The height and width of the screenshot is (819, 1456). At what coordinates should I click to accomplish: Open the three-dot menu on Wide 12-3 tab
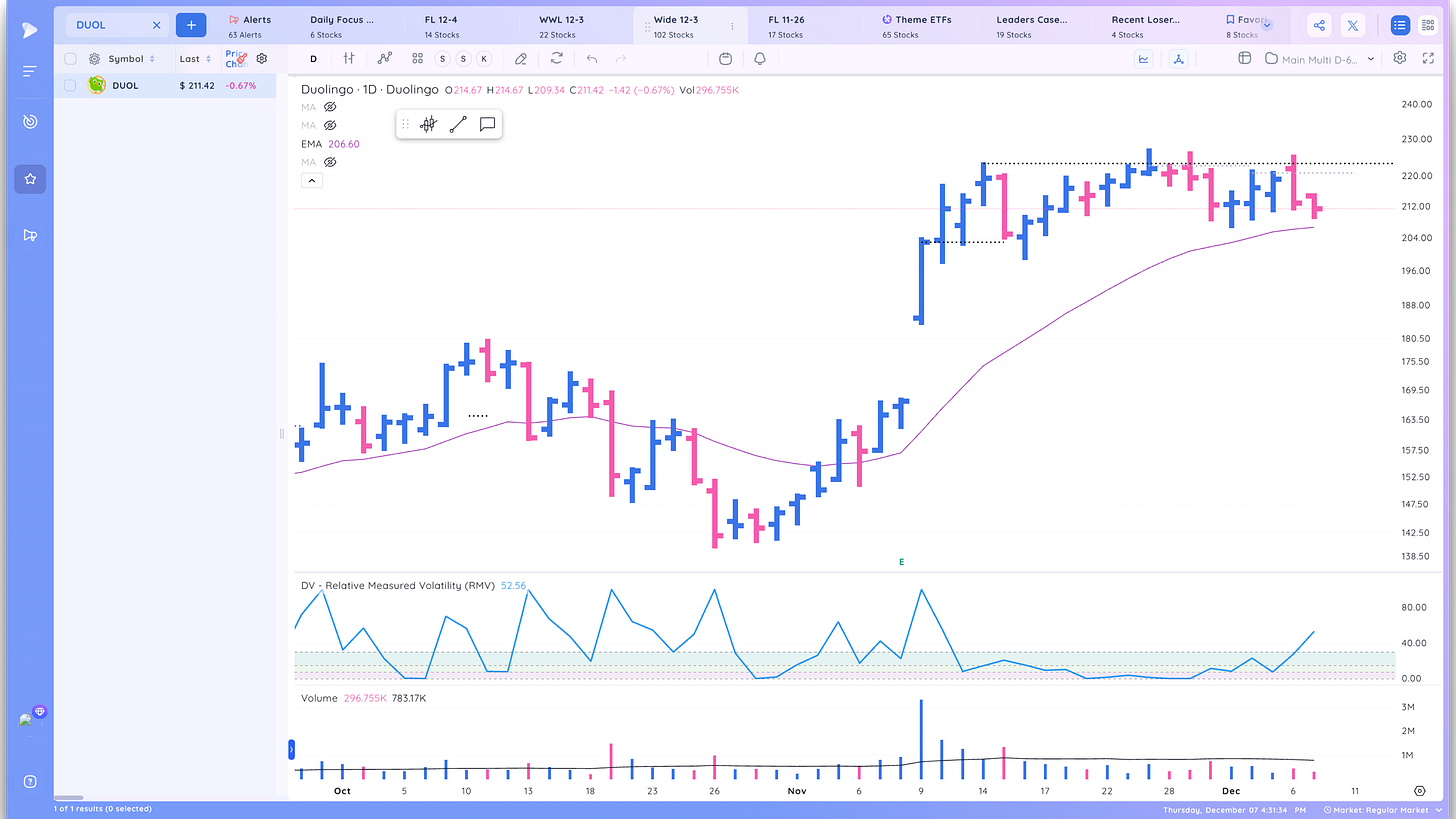coord(732,26)
